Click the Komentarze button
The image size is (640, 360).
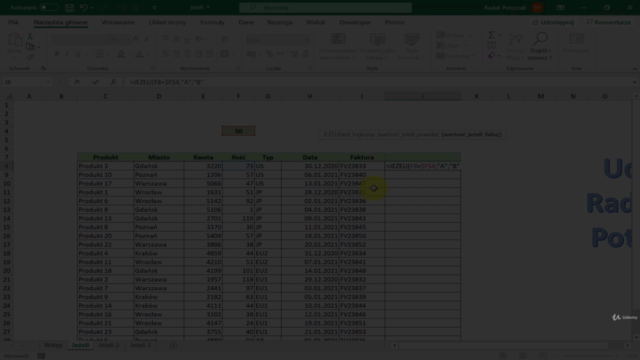click(609, 22)
